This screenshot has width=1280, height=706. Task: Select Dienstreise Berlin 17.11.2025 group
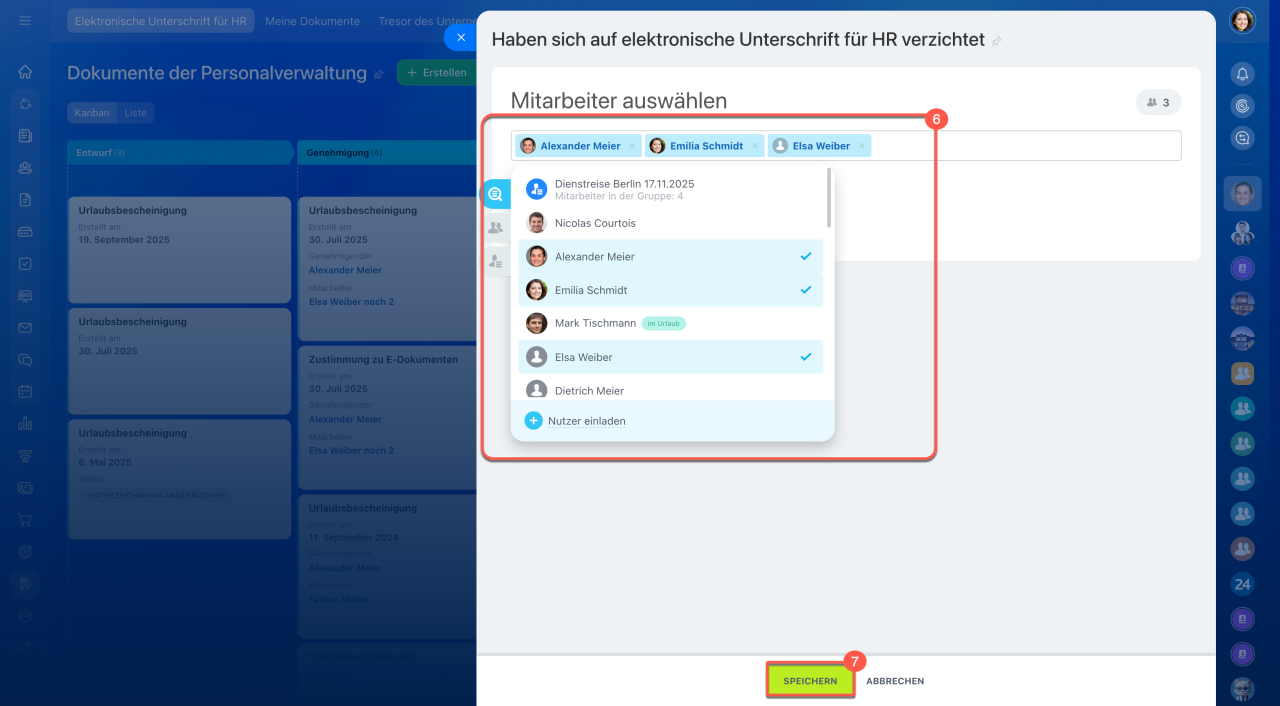(x=670, y=189)
